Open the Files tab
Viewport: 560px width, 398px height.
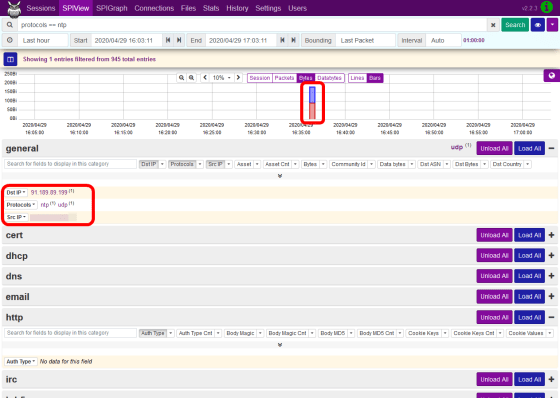click(188, 8)
